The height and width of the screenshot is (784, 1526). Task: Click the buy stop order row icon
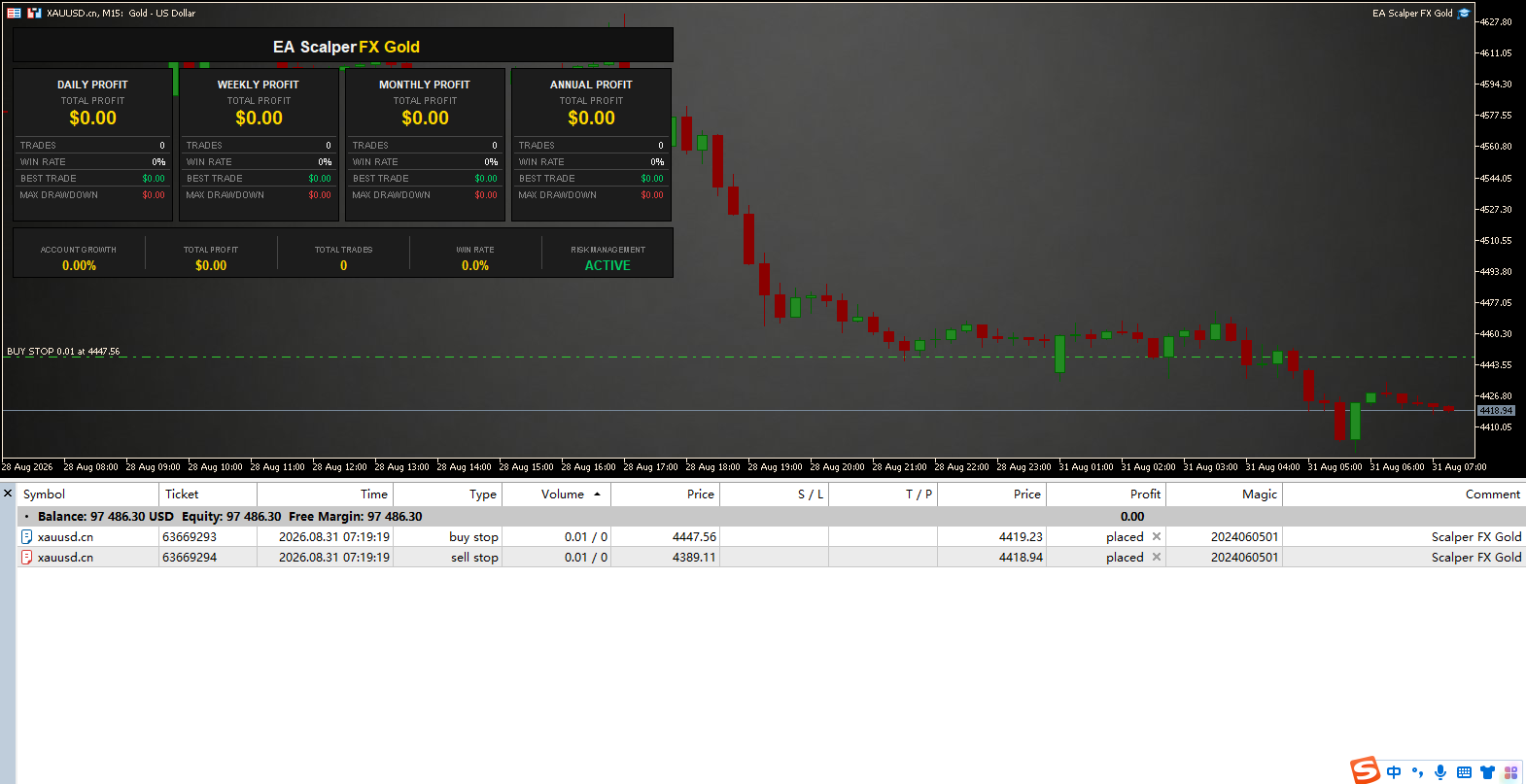coord(27,536)
